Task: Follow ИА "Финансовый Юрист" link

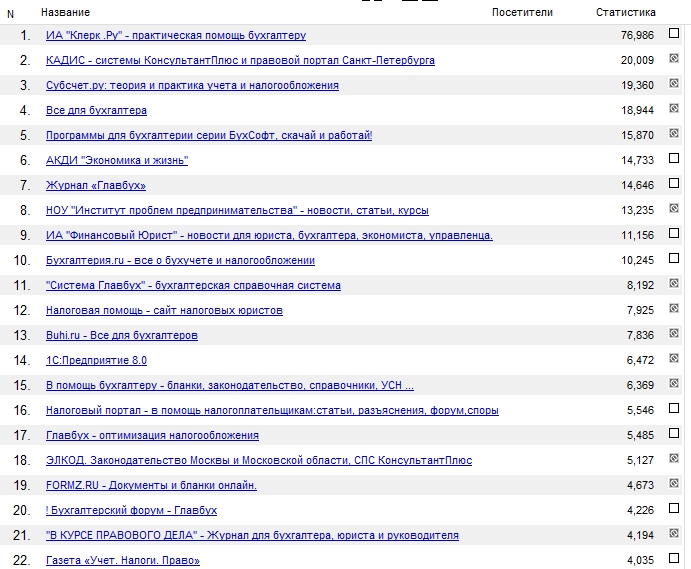Action: (269, 235)
